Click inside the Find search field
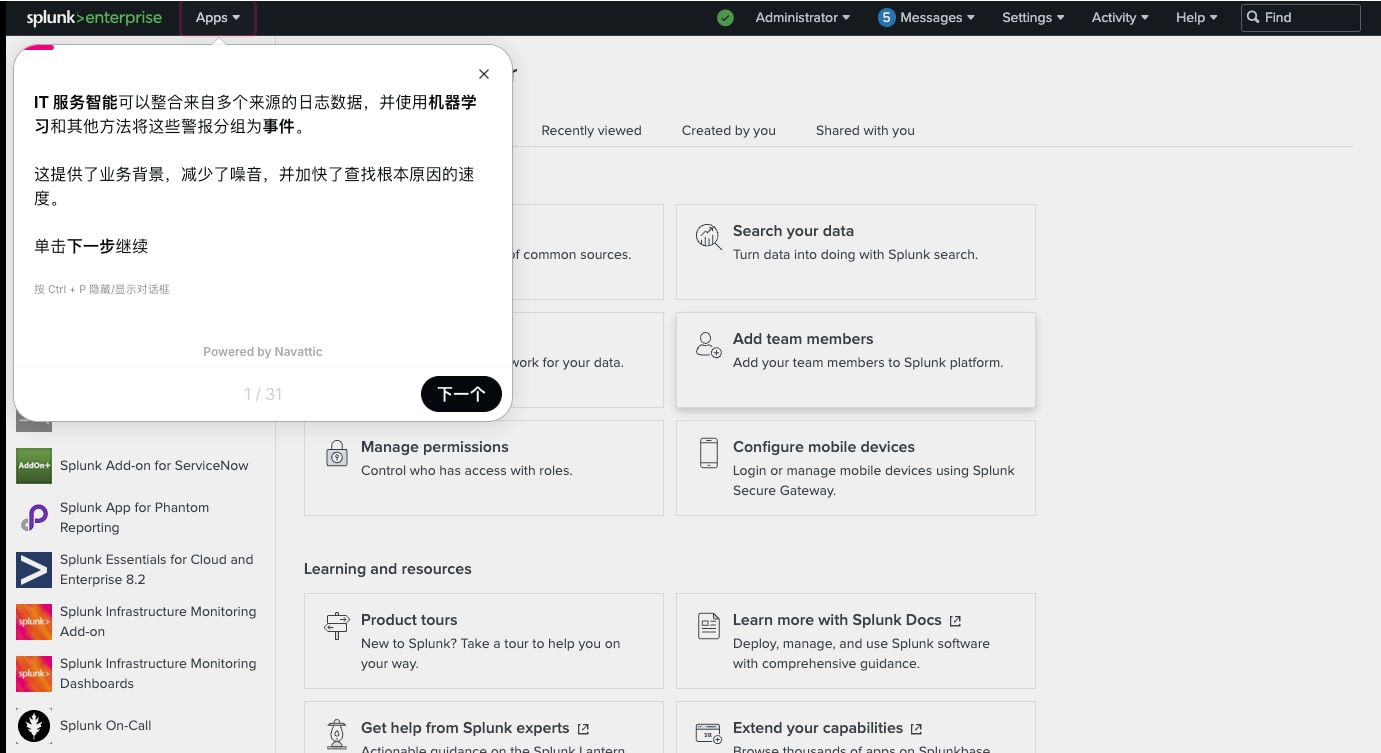This screenshot has width=1381, height=753. click(1300, 18)
